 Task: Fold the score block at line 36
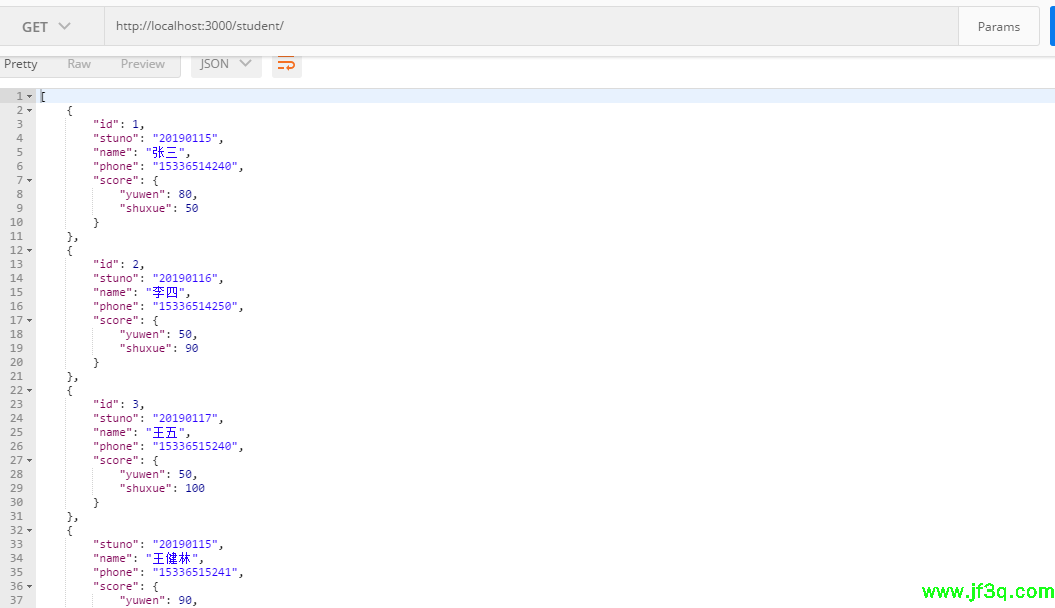tap(30, 586)
